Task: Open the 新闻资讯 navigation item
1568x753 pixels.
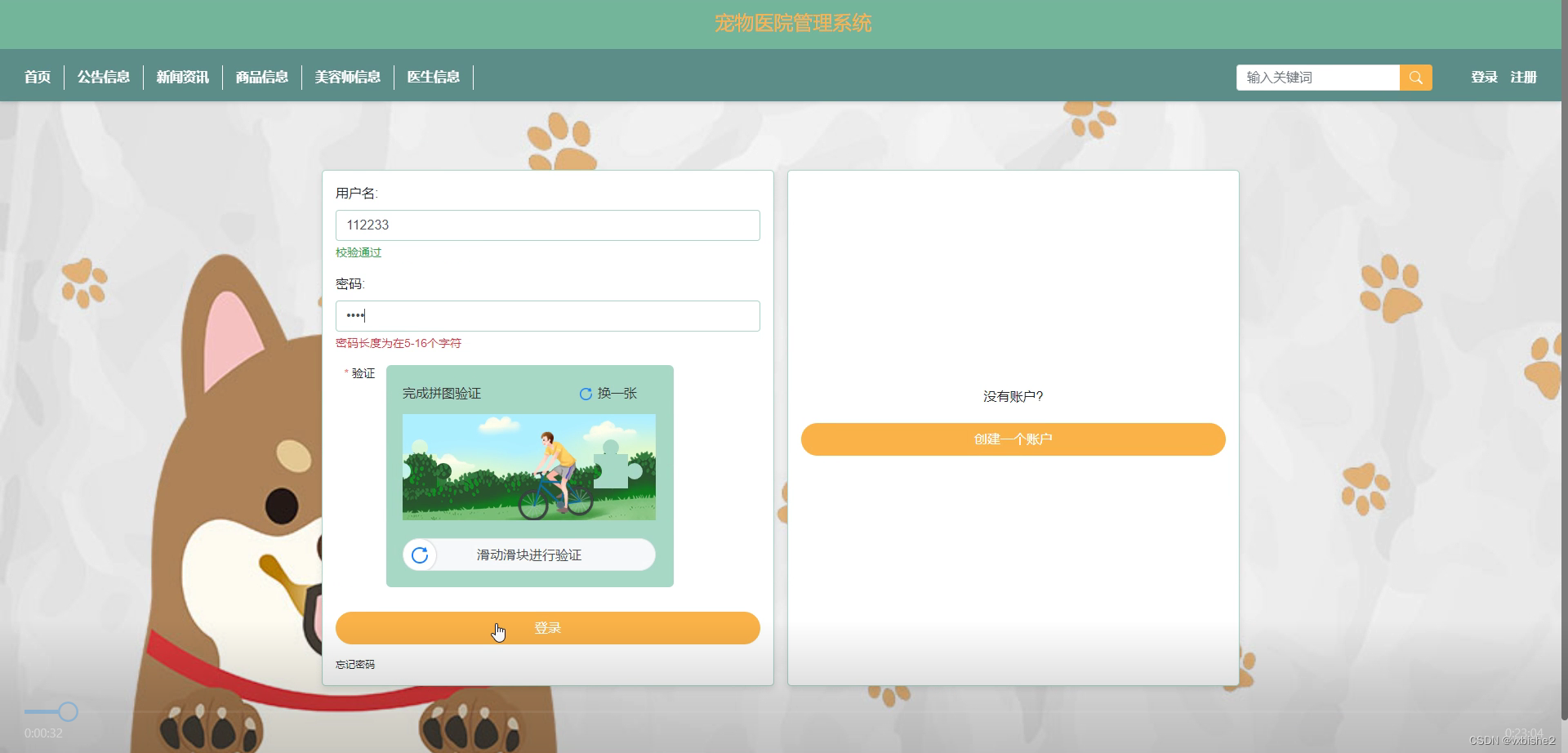Action: point(183,77)
